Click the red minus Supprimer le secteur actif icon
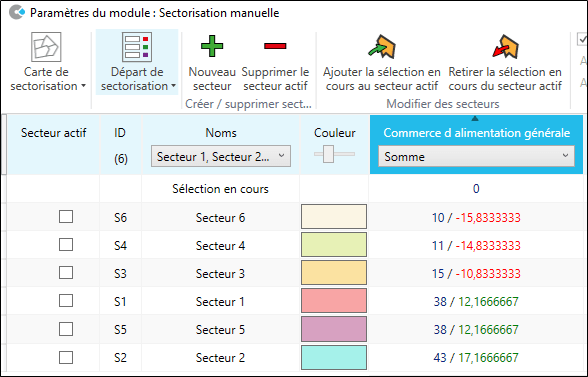588x377 pixels. (x=275, y=46)
